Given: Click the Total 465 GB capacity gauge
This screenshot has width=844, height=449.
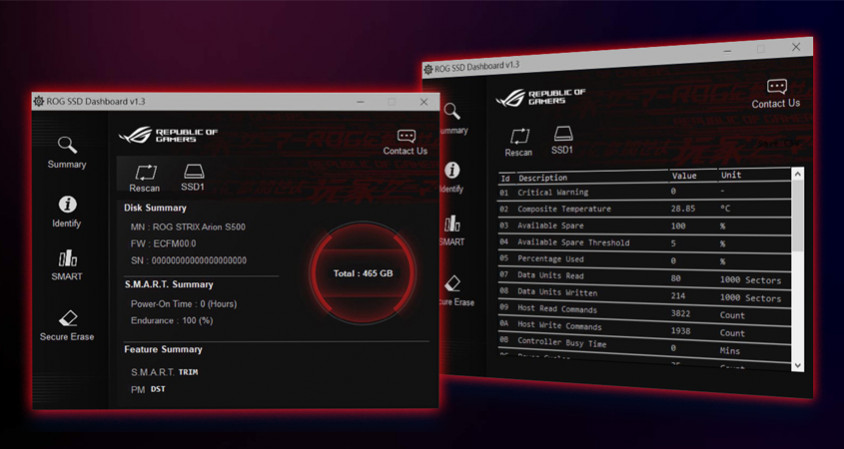Looking at the screenshot, I should [x=362, y=273].
